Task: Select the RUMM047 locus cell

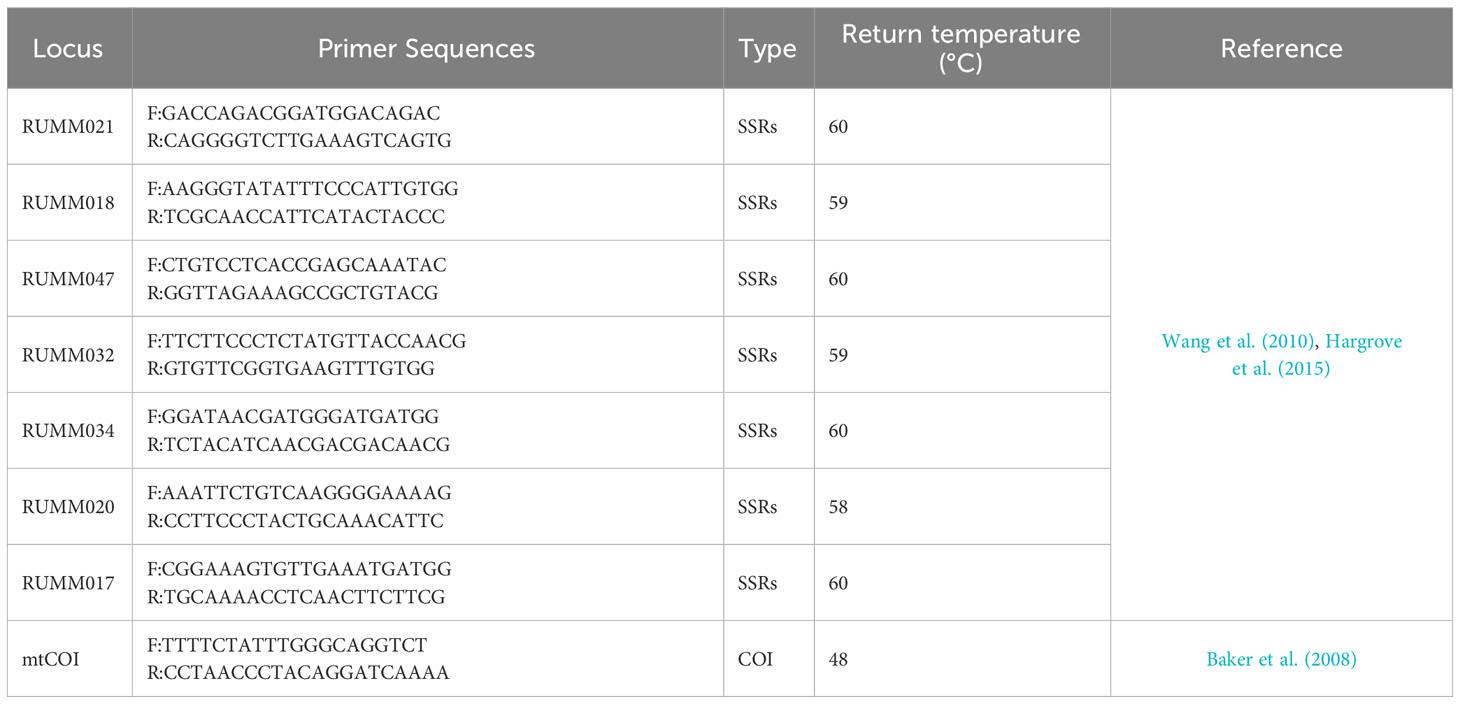Action: click(69, 279)
